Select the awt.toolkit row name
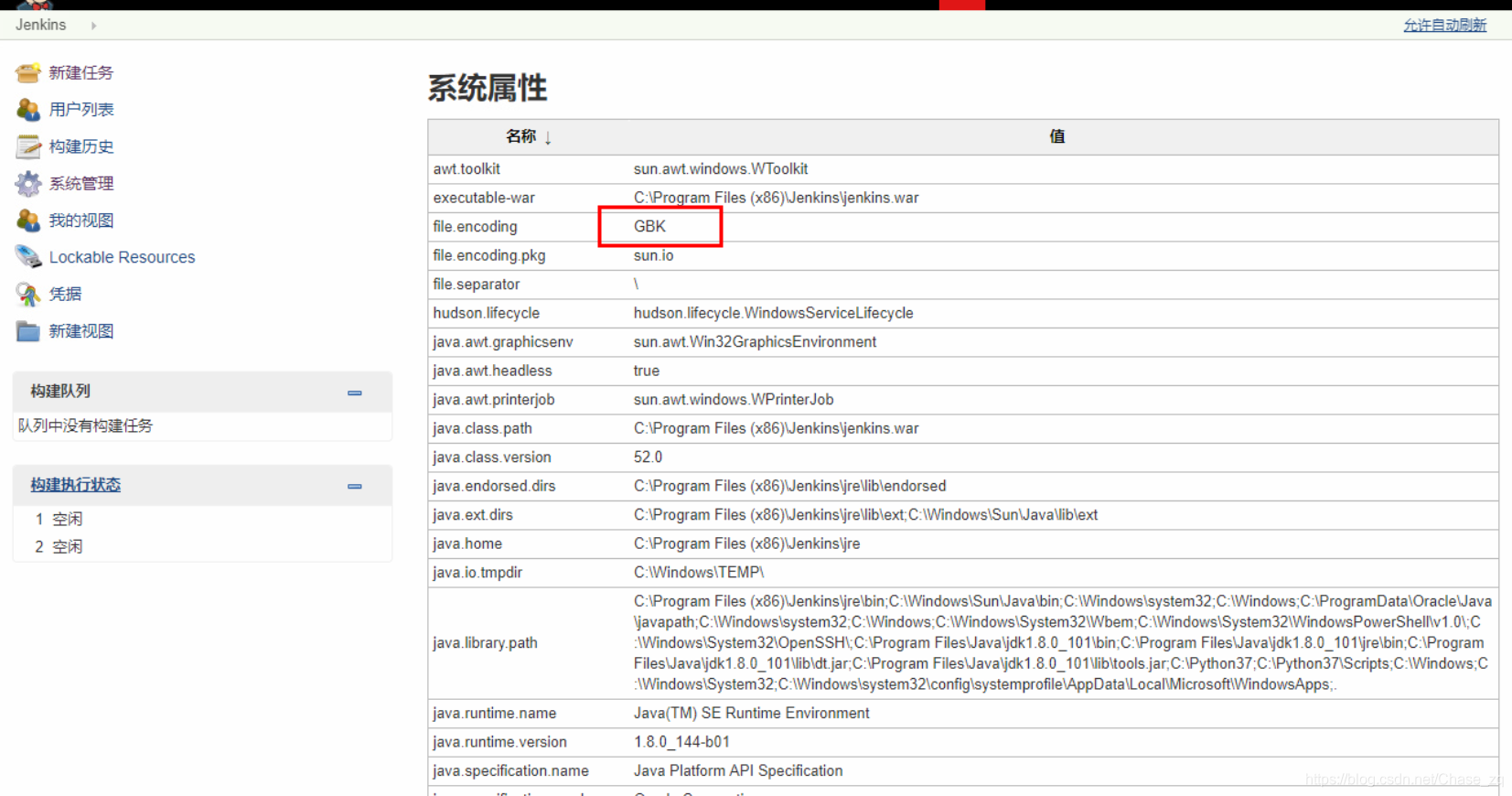 466,169
